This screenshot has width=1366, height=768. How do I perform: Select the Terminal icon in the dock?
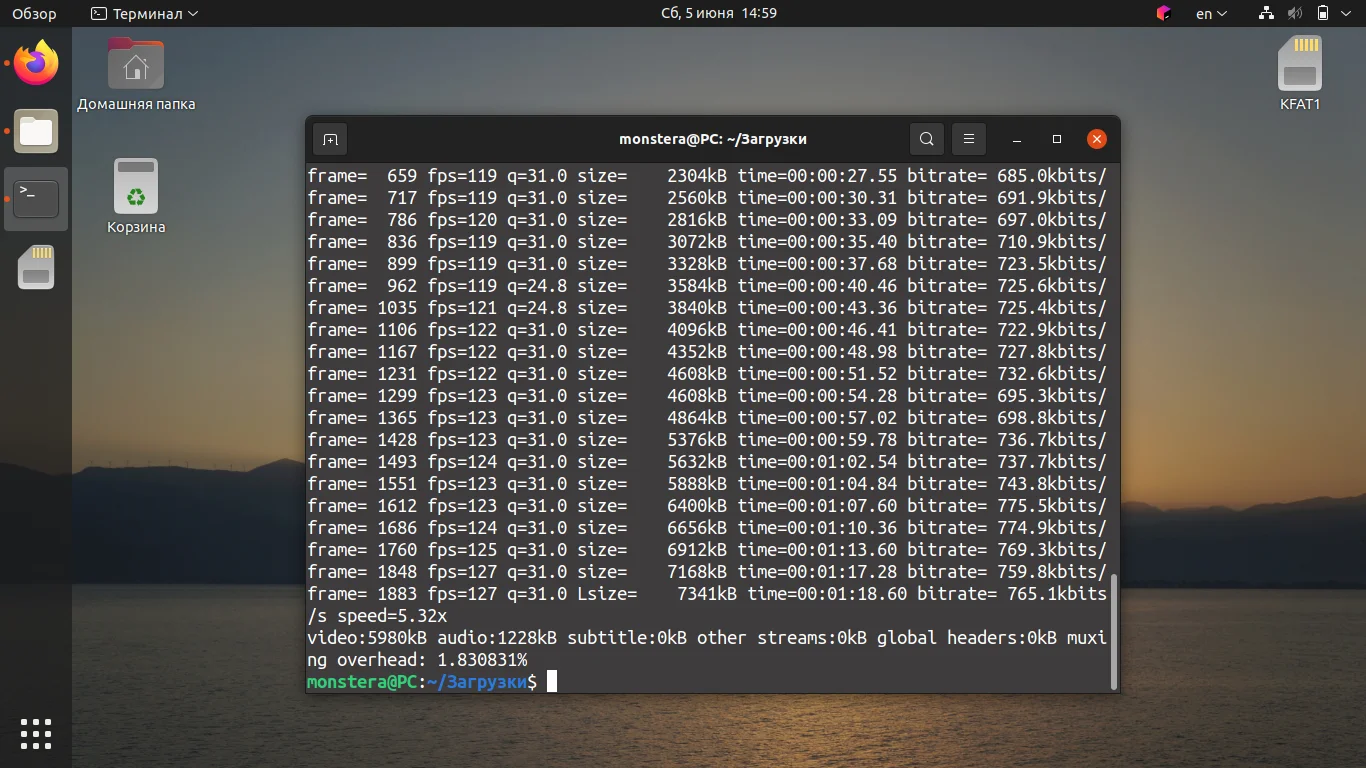click(36, 198)
